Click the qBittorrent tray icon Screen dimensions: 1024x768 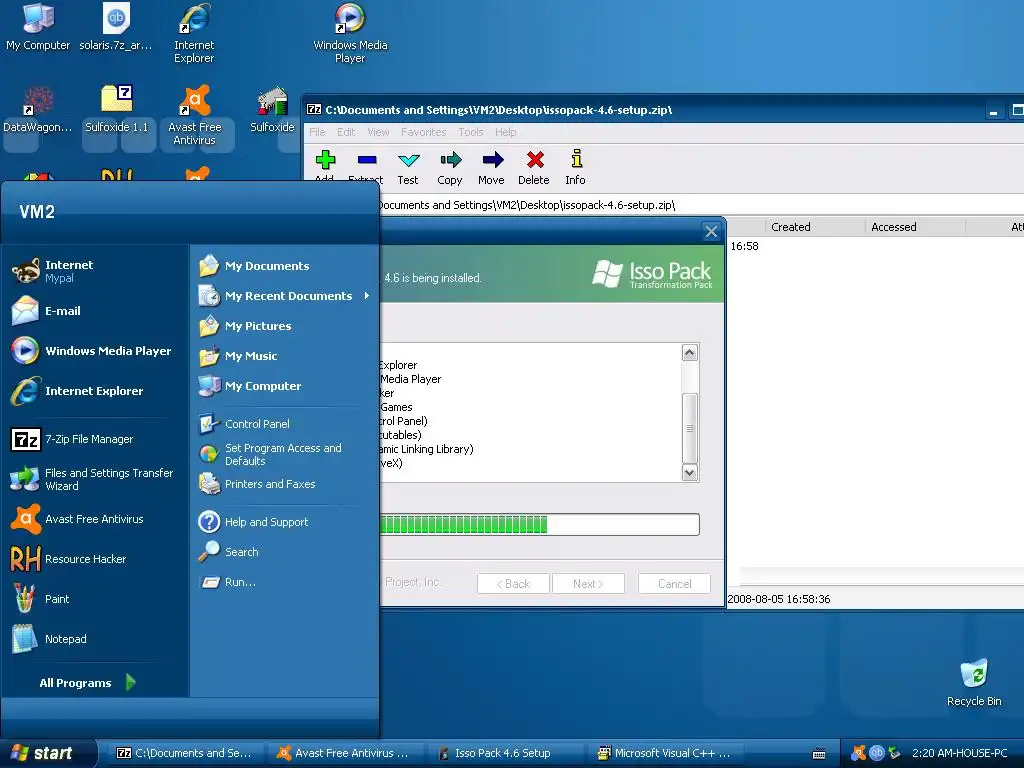[x=876, y=753]
